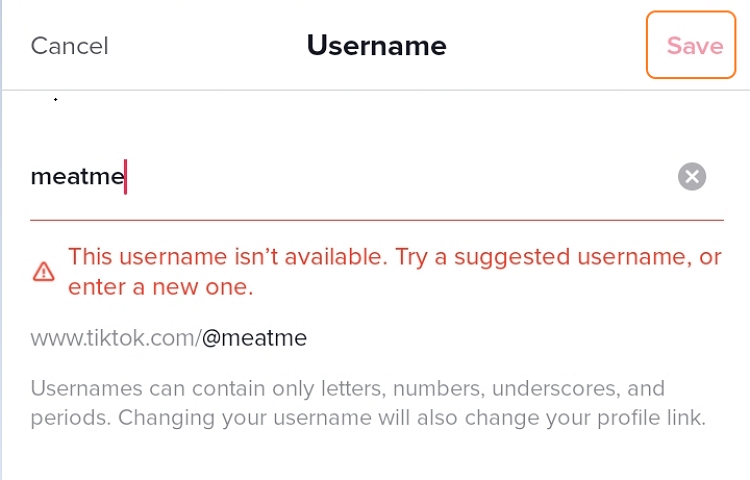Open the www.tiktok.com/ profile link prefix
Viewport: 750px width, 480px height.
click(116, 338)
